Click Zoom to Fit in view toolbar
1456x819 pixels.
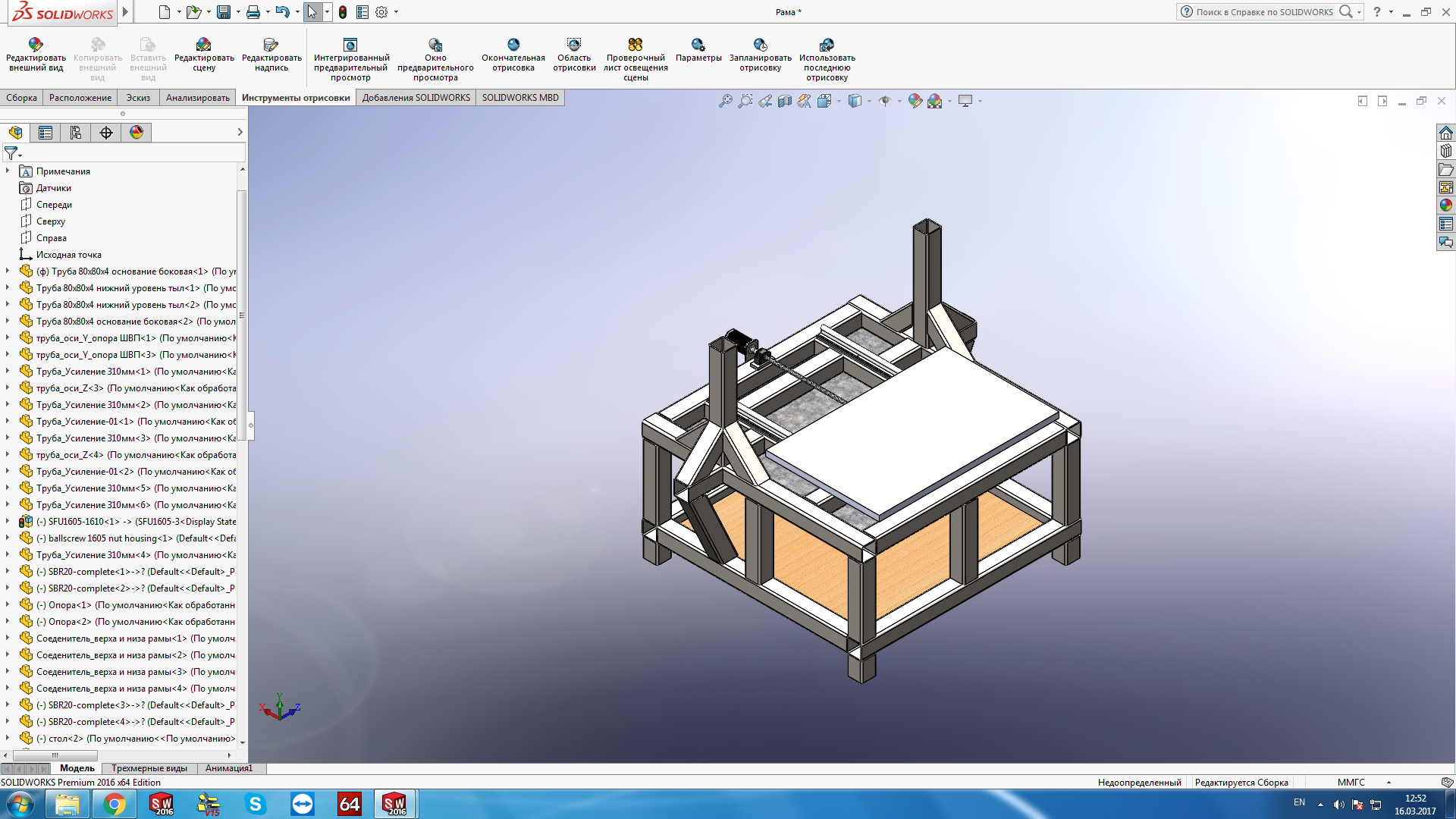(726, 101)
